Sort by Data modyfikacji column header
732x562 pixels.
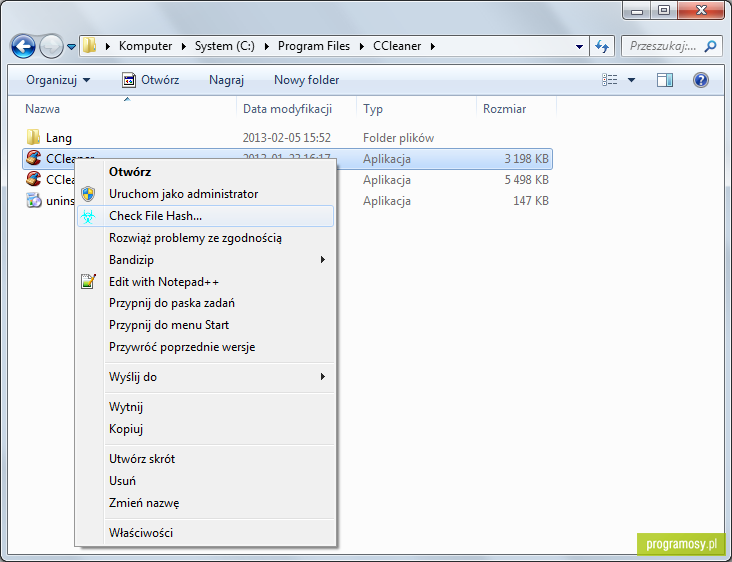[x=287, y=109]
